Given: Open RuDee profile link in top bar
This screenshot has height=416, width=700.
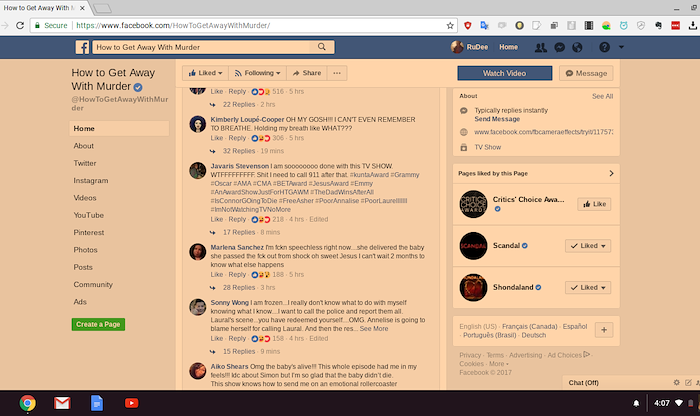Looking at the screenshot, I should pyautogui.click(x=470, y=47).
